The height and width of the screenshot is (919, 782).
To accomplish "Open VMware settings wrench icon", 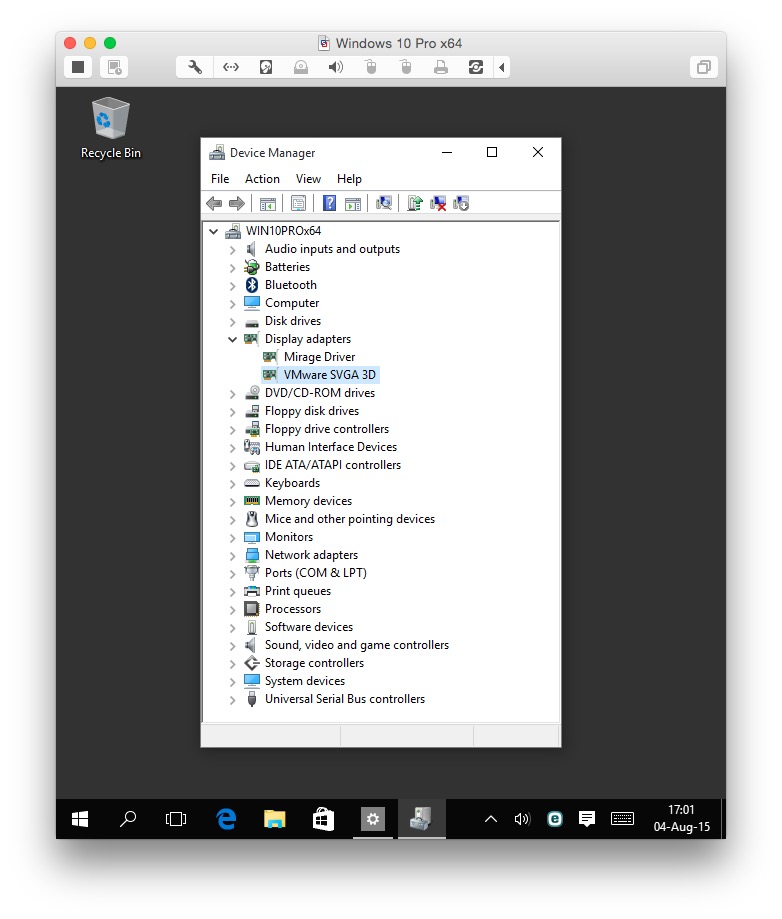I will 195,67.
